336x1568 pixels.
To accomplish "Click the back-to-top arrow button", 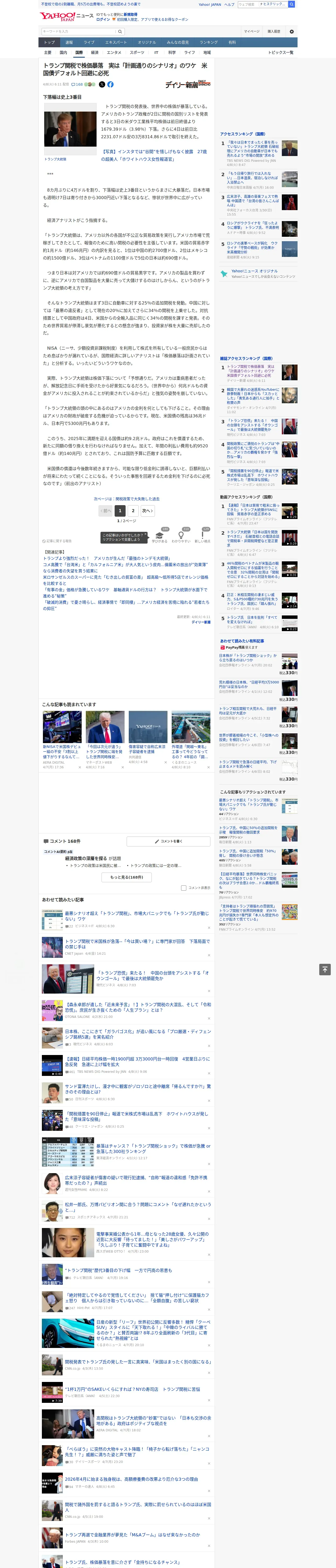I will [325, 969].
